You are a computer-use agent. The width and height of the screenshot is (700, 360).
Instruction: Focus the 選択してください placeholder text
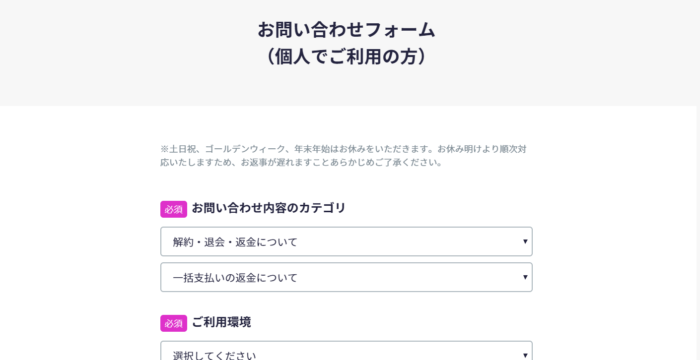[214, 356]
